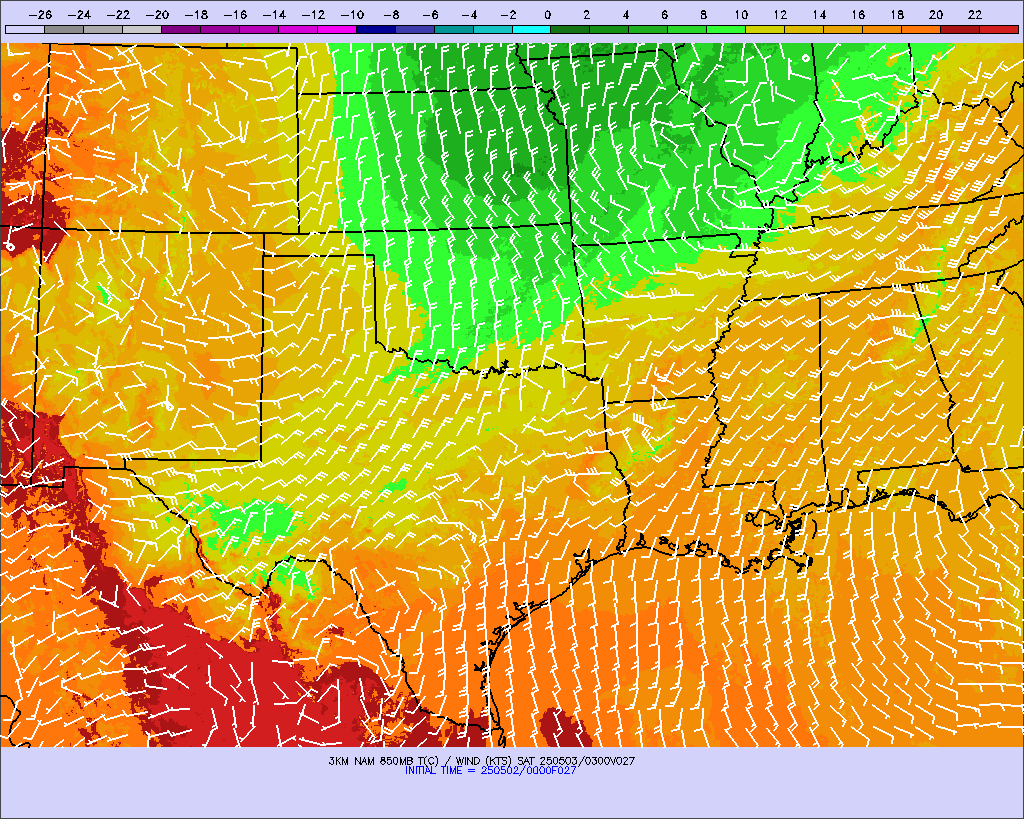Image resolution: width=1024 pixels, height=819 pixels.
Task: Click the map title text starting '3KM NAM 850MB'
Action: 481,761
